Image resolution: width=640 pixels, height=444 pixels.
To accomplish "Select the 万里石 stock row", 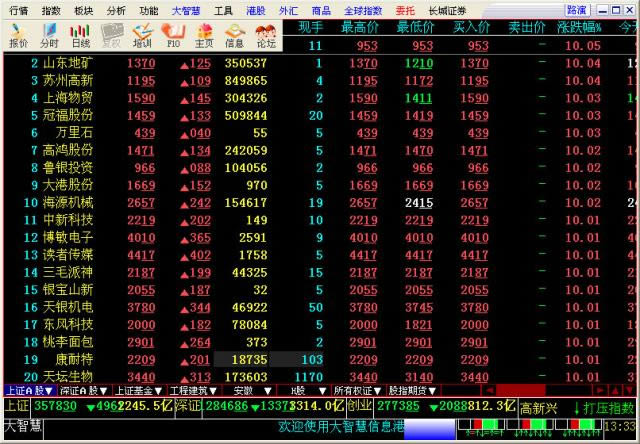I will point(320,133).
